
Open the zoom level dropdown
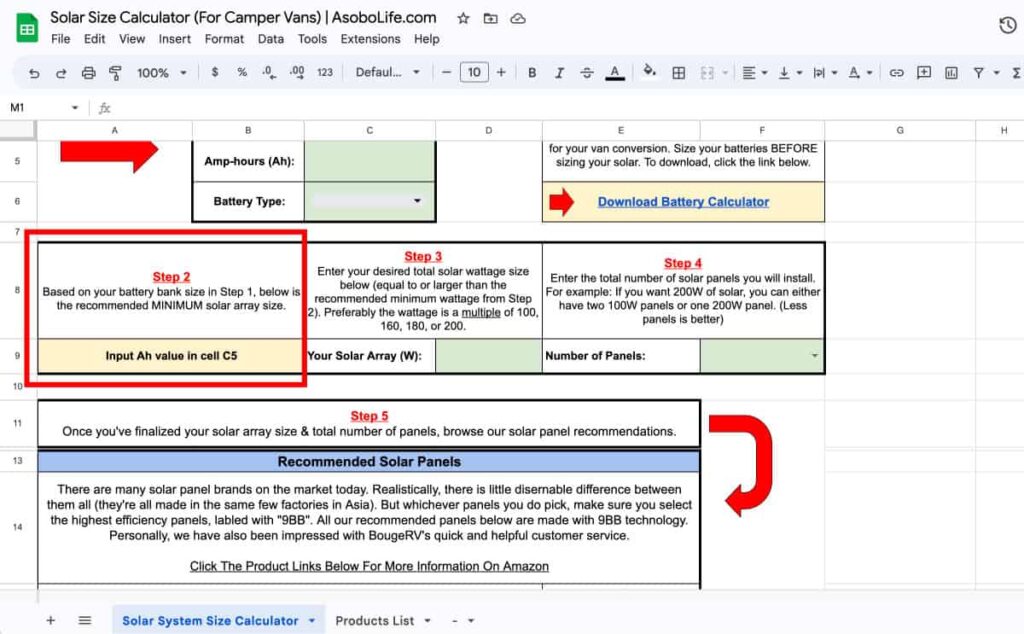[x=162, y=72]
